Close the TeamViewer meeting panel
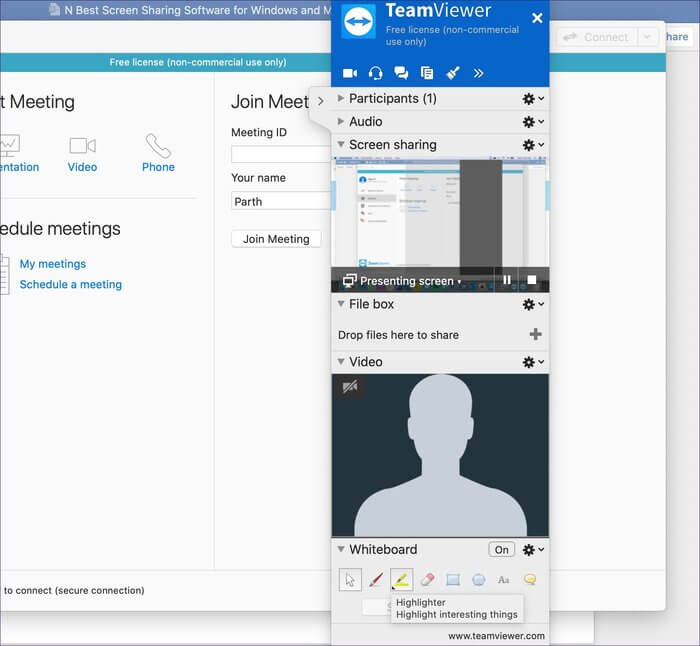The width and height of the screenshot is (700, 646). tap(537, 18)
